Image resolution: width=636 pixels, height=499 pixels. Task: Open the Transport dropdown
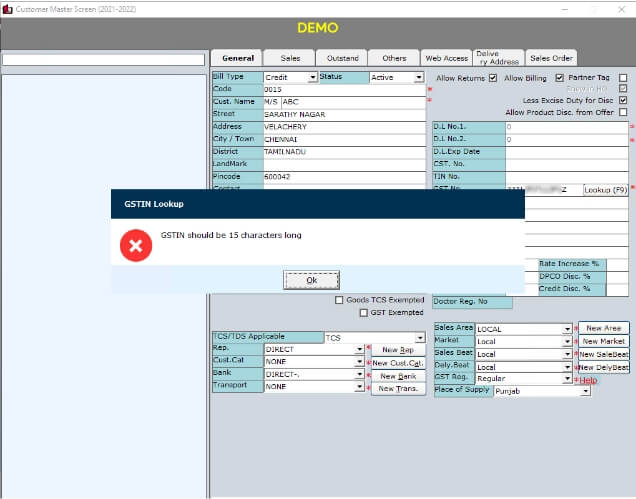[359, 387]
